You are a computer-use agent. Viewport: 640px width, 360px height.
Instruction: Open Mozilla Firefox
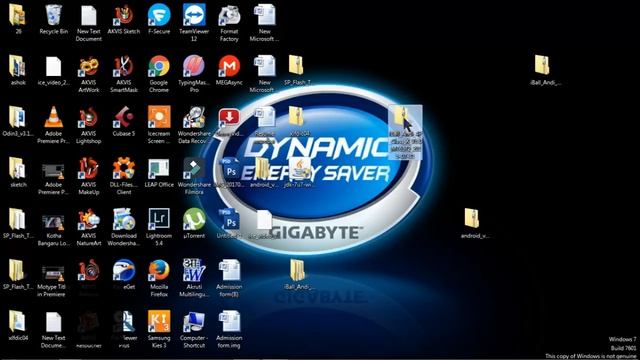pyautogui.click(x=159, y=270)
